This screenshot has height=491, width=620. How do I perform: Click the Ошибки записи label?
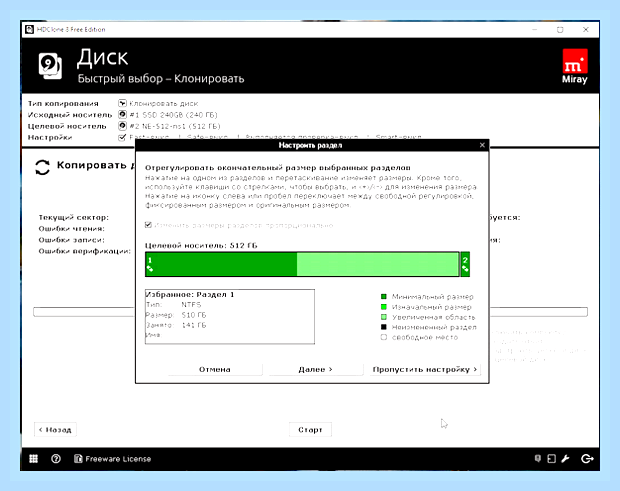tap(71, 240)
